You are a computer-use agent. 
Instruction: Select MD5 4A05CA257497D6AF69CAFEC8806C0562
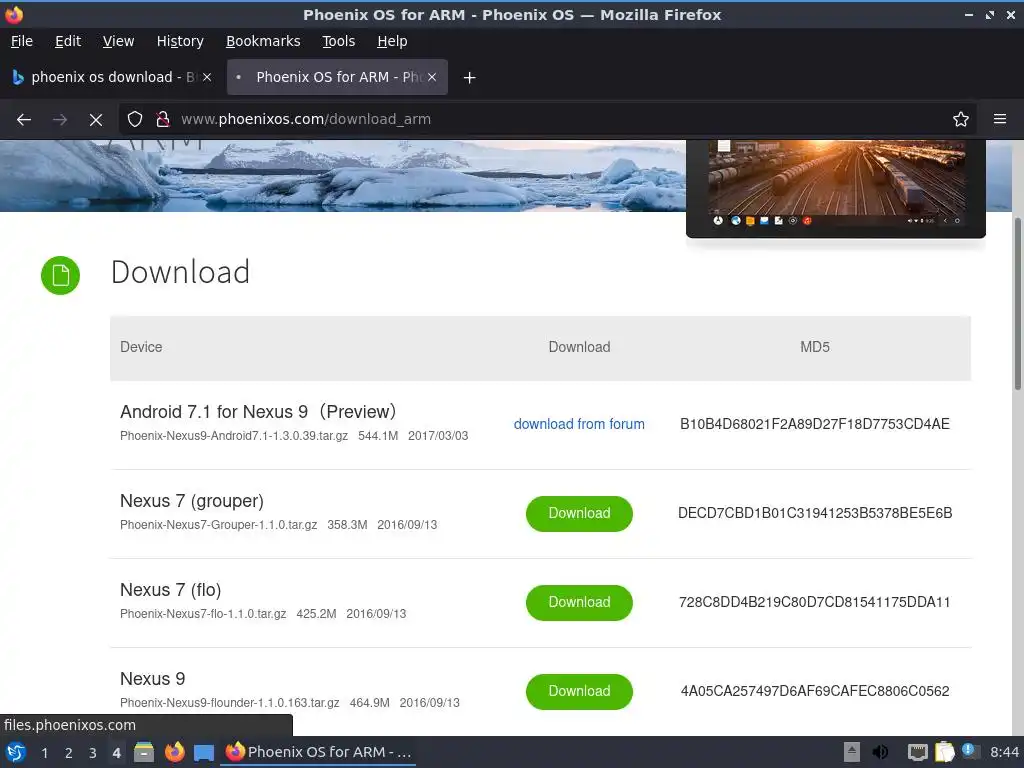coord(814,691)
